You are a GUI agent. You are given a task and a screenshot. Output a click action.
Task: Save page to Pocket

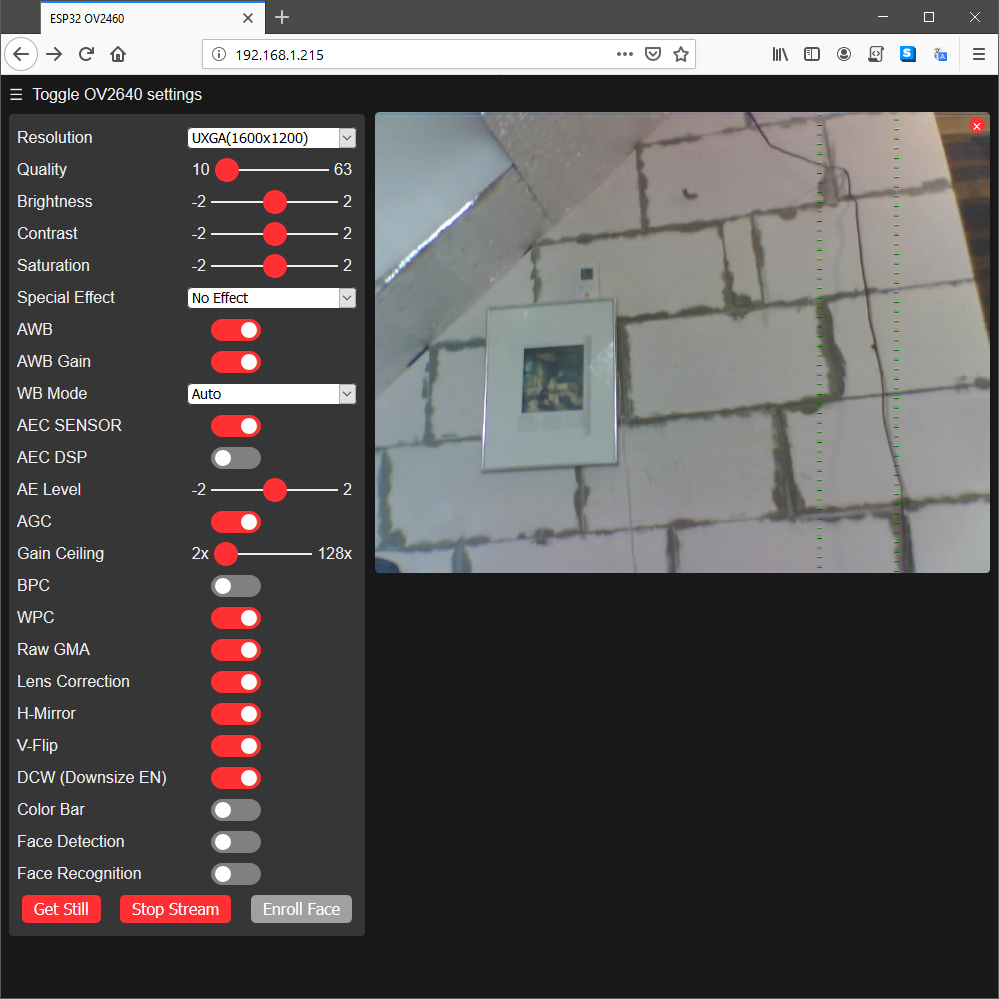(652, 54)
